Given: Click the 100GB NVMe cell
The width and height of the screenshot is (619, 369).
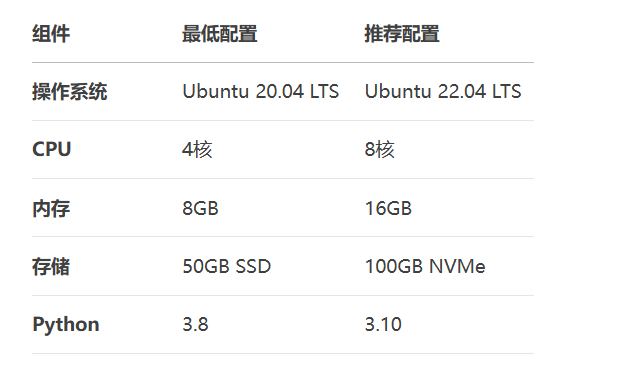Looking at the screenshot, I should pos(425,266).
